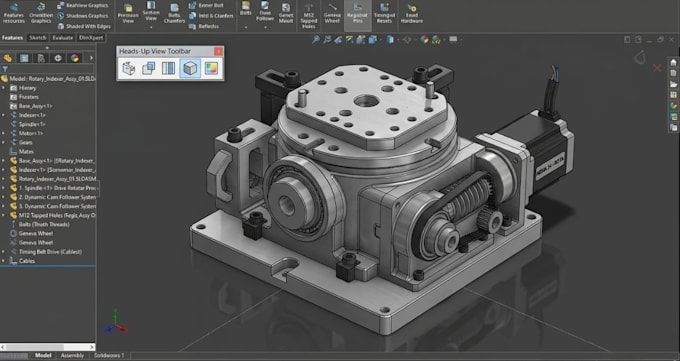This screenshot has height=361, width=680.
Task: Open the Evaluate tab
Action: click(62, 38)
